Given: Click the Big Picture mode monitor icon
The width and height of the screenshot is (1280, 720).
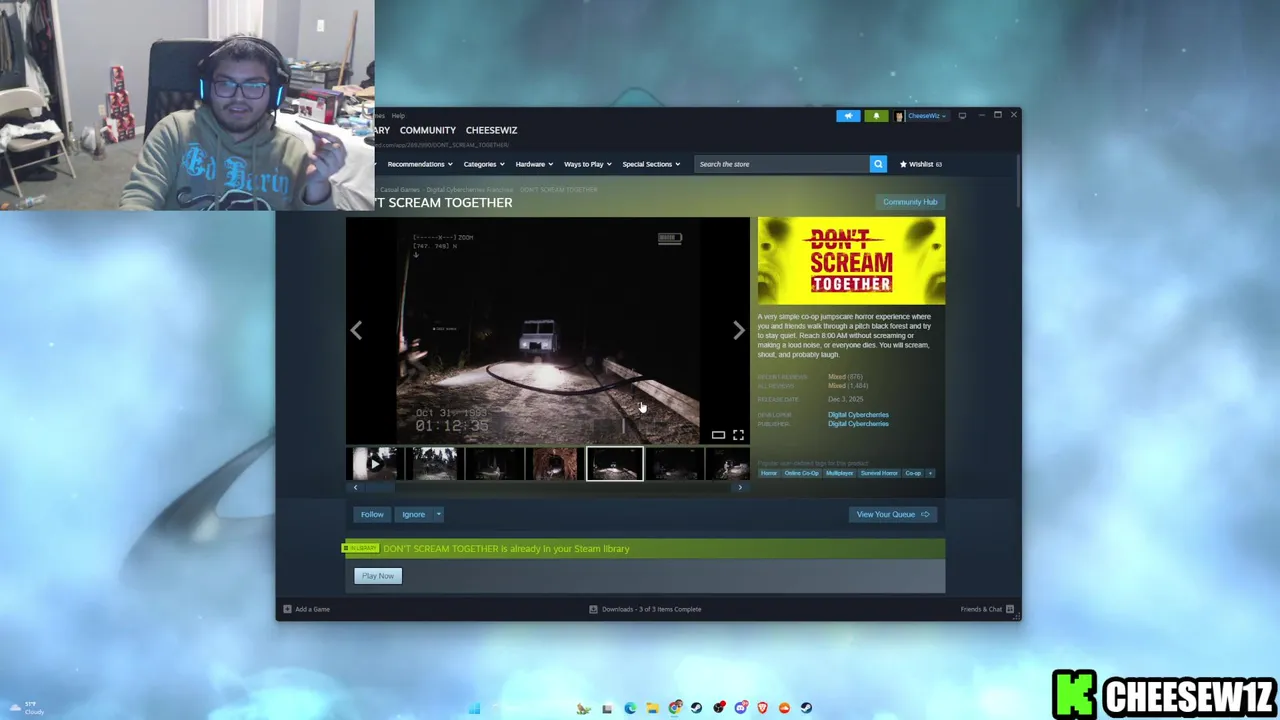Looking at the screenshot, I should pyautogui.click(x=962, y=116).
